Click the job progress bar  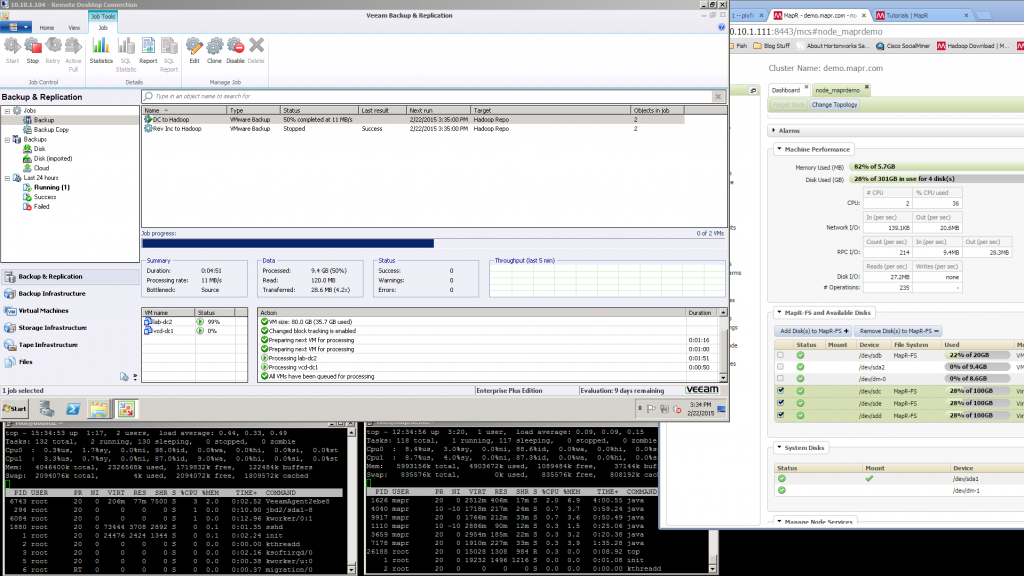(434, 244)
